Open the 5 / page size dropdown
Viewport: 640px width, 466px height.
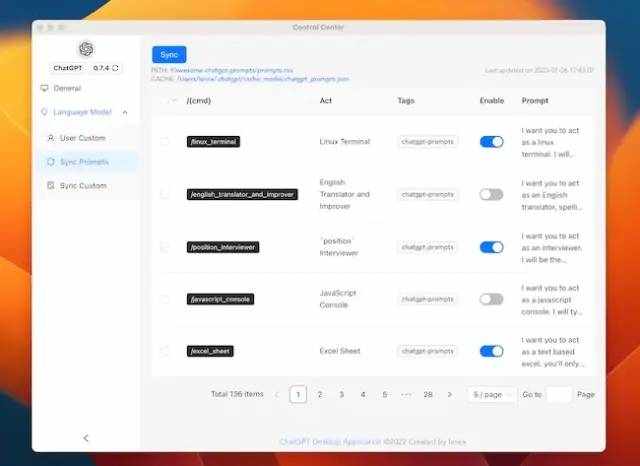491,395
